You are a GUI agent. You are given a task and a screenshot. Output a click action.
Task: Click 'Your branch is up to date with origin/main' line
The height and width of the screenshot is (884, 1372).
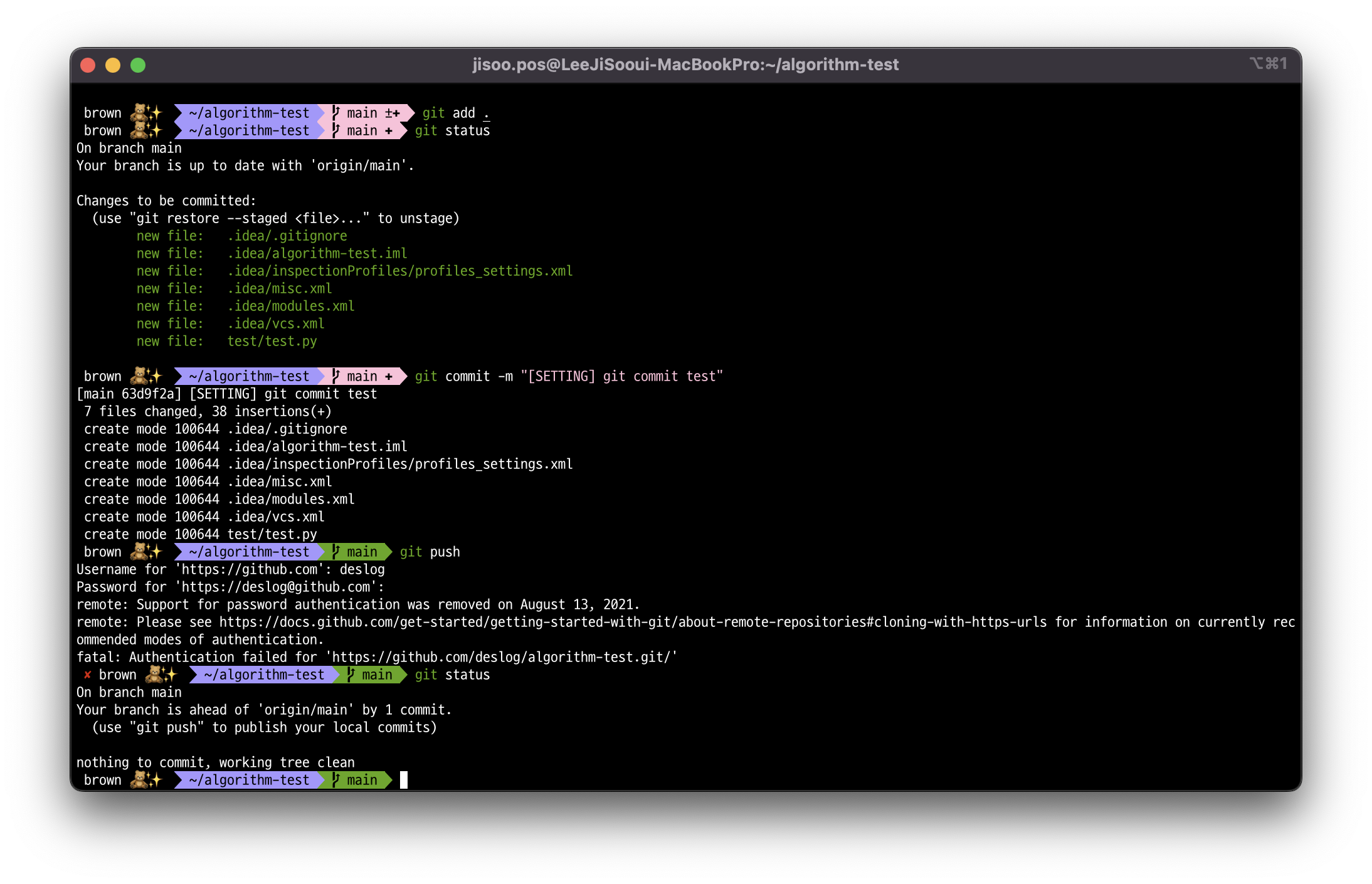(245, 166)
